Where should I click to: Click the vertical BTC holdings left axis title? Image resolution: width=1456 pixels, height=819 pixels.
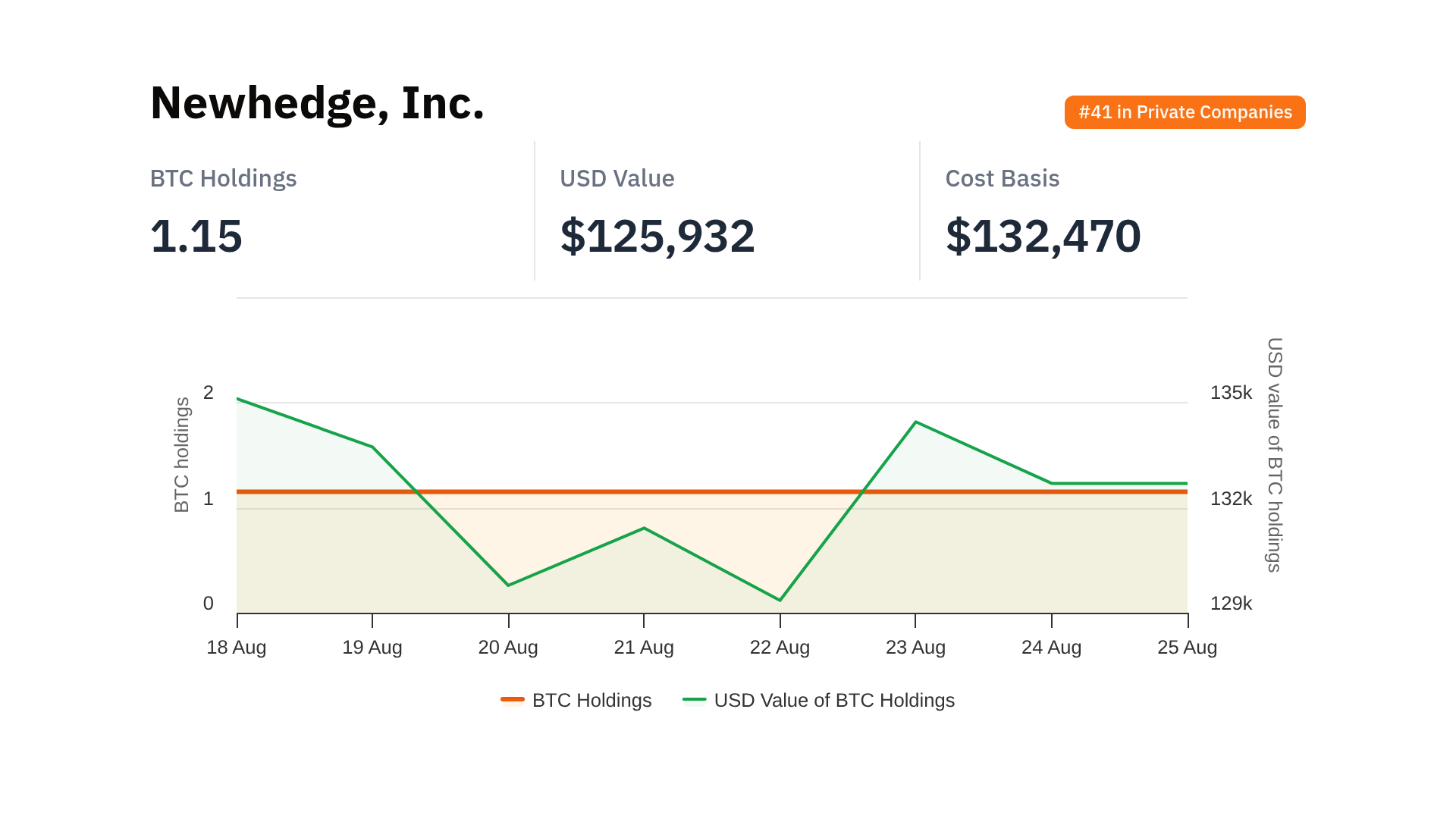[182, 455]
